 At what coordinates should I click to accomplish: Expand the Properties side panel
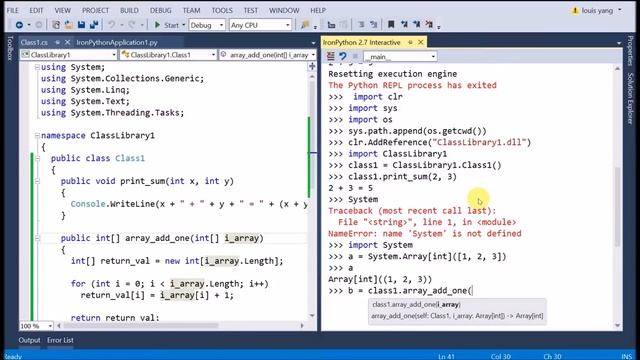630,51
